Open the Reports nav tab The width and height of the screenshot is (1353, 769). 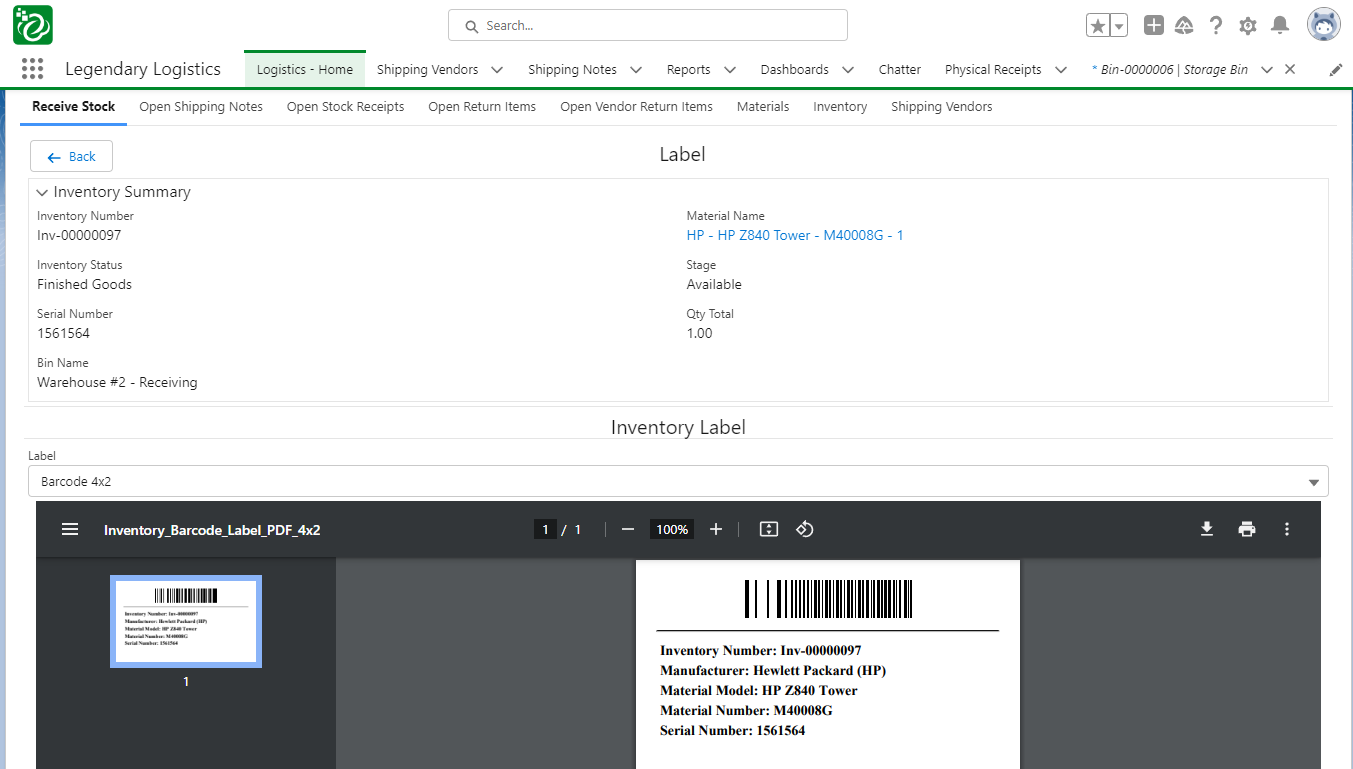pos(689,69)
